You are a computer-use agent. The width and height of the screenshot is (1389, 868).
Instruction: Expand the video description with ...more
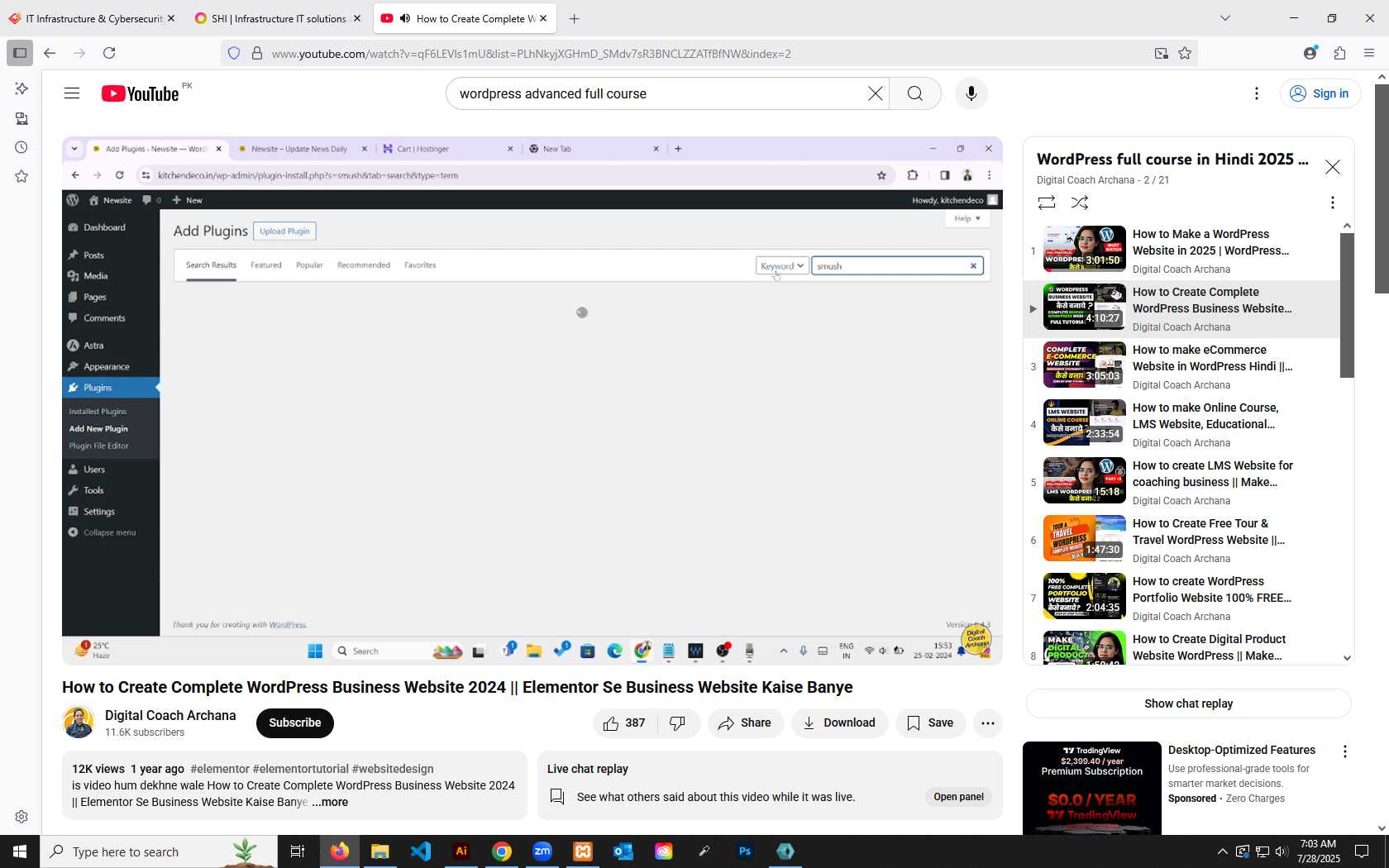click(x=330, y=802)
